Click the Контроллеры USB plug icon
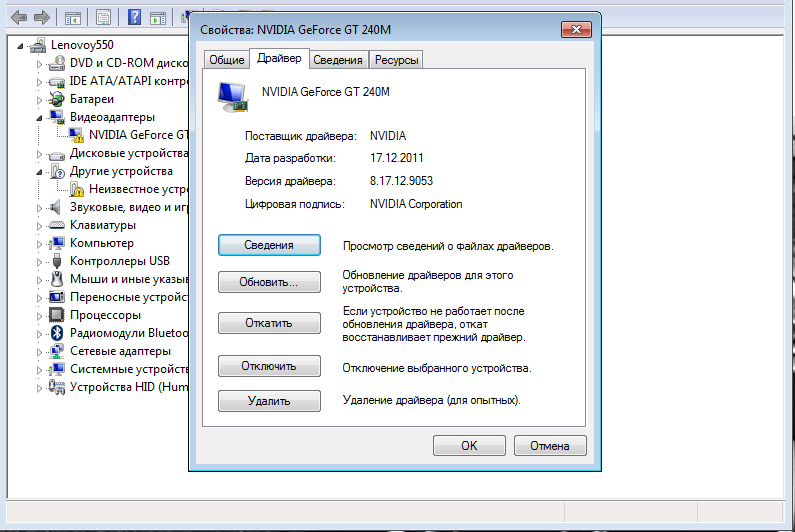The width and height of the screenshot is (795, 532). tap(57, 261)
